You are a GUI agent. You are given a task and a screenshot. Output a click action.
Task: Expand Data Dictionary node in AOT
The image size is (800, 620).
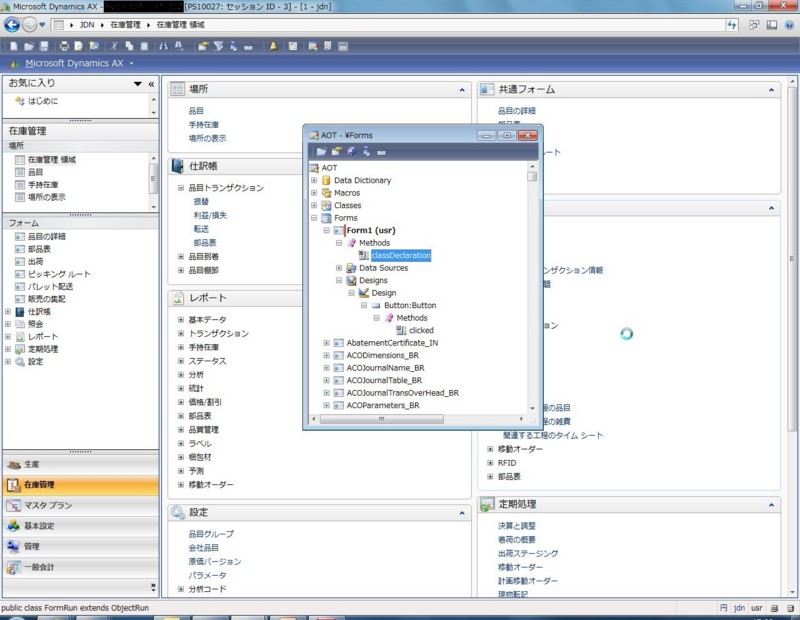pos(314,180)
